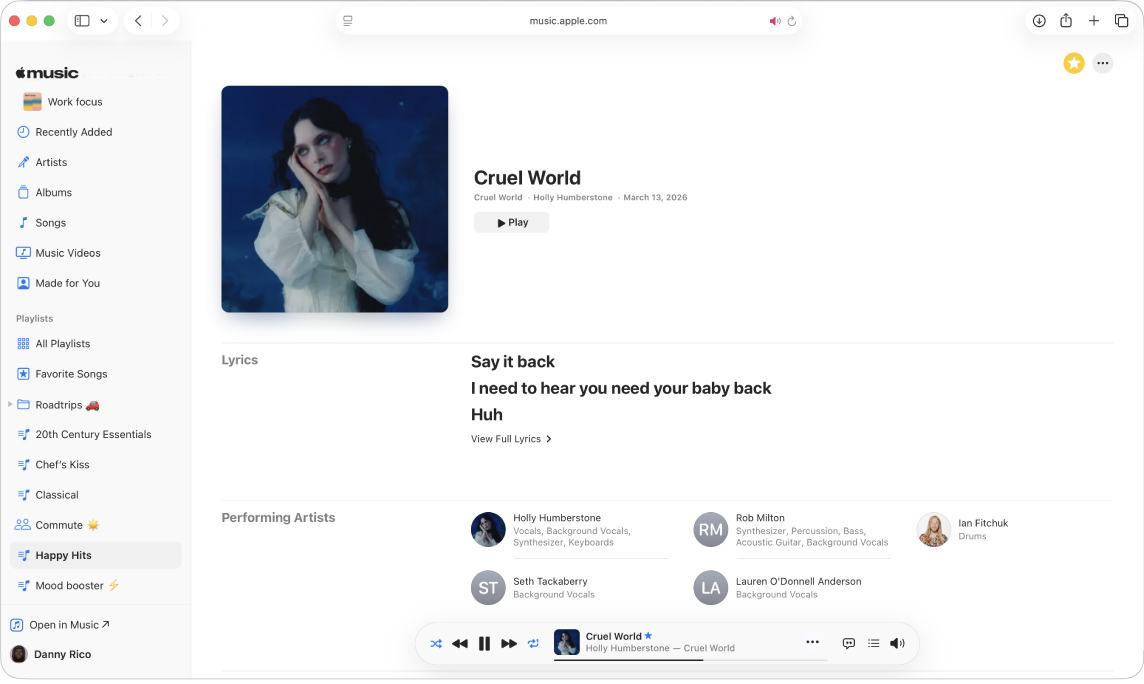1144x684 pixels.
Task: Open the 20th Century Essentials playlist
Action: click(96, 435)
